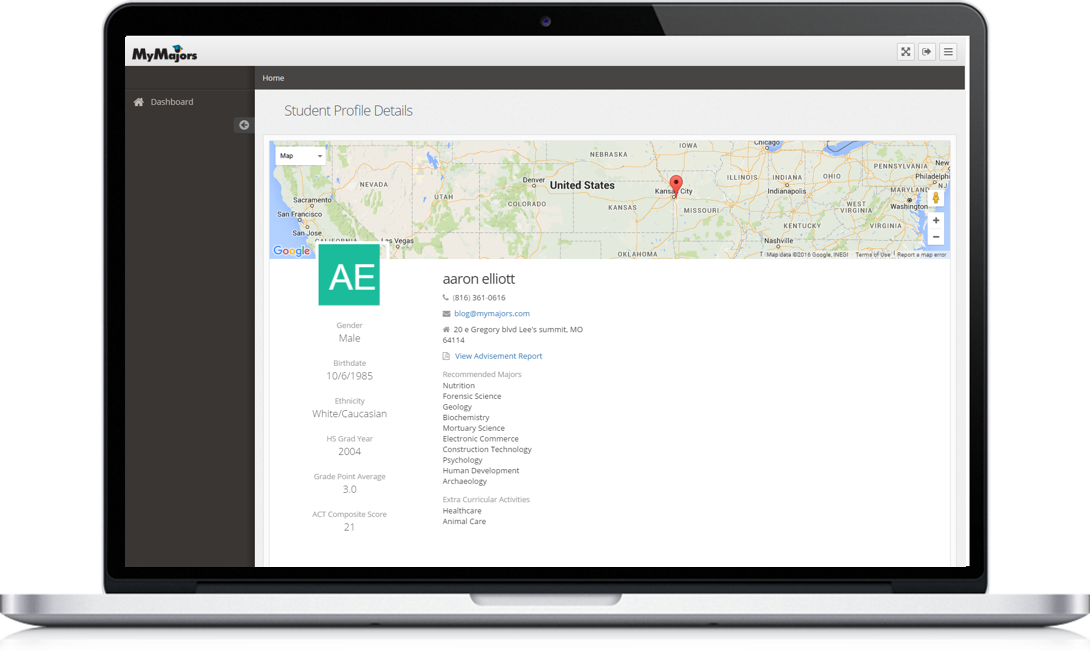This screenshot has height=651, width=1090.
Task: Click the fullscreen expand icon in header
Action: 905,52
